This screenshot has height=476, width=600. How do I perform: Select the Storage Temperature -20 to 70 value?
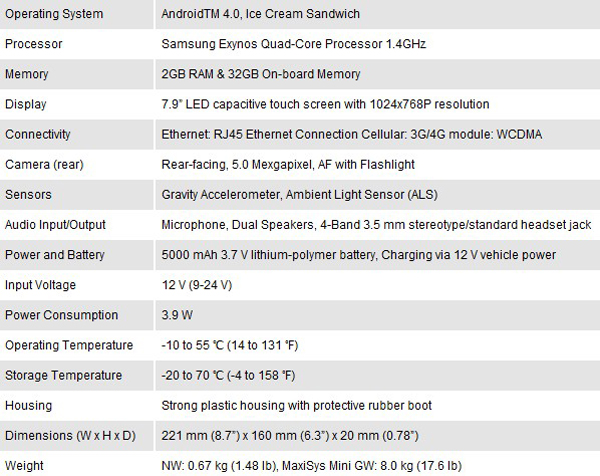(x=228, y=375)
